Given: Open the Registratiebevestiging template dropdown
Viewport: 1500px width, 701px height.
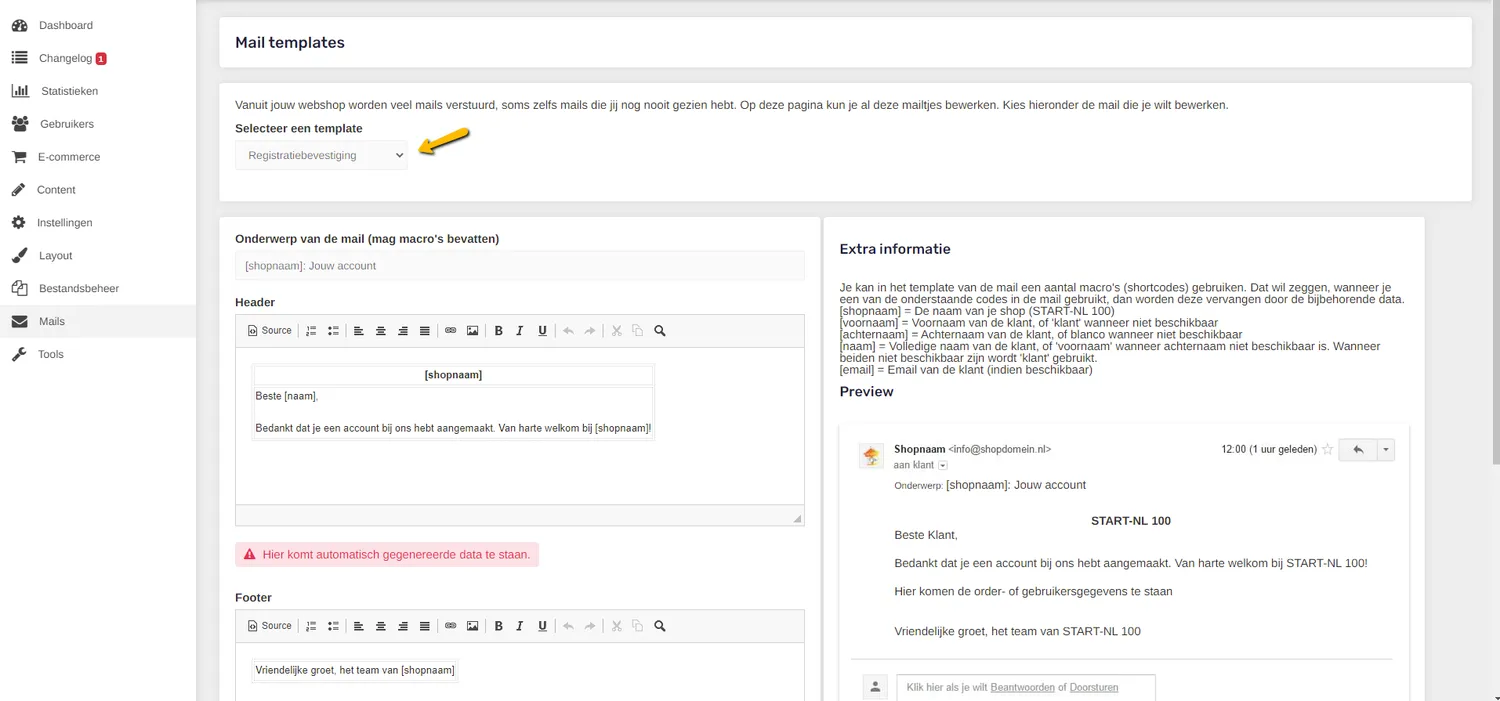Looking at the screenshot, I should [x=321, y=155].
